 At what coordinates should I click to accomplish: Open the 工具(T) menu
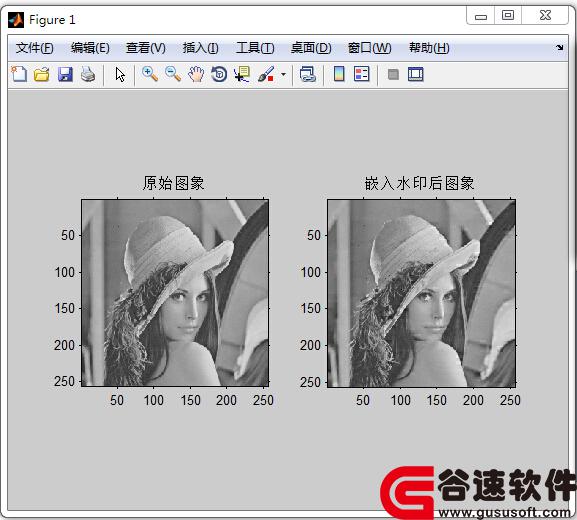pos(255,48)
